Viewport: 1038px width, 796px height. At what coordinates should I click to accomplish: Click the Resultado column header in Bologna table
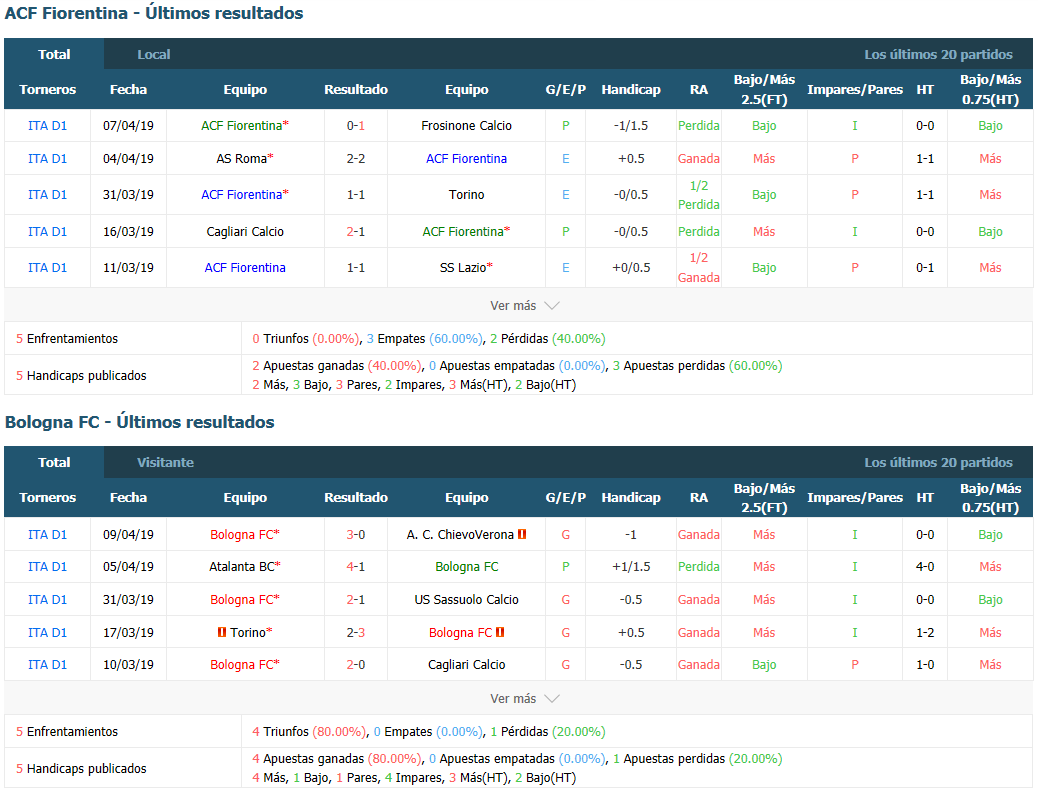tap(356, 497)
